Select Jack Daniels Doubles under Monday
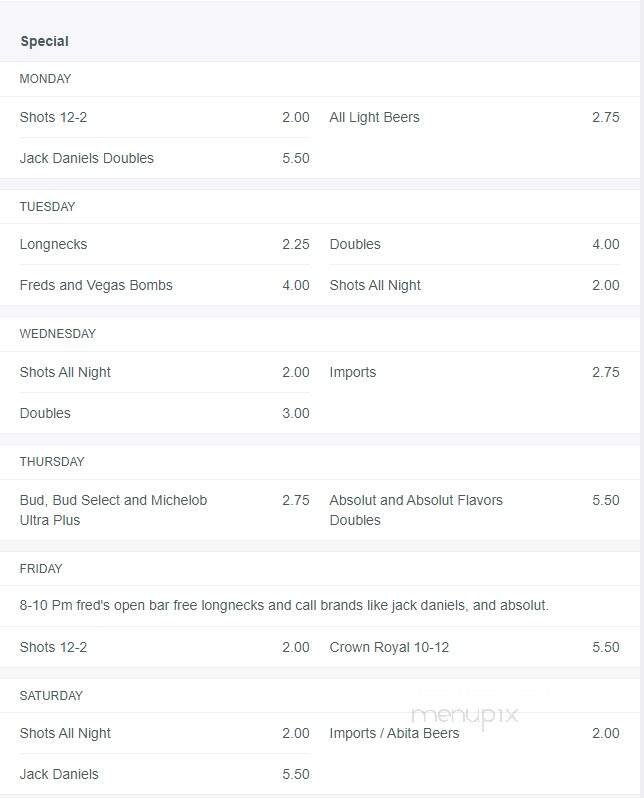Viewport: 644px width, 798px height. [x=87, y=158]
